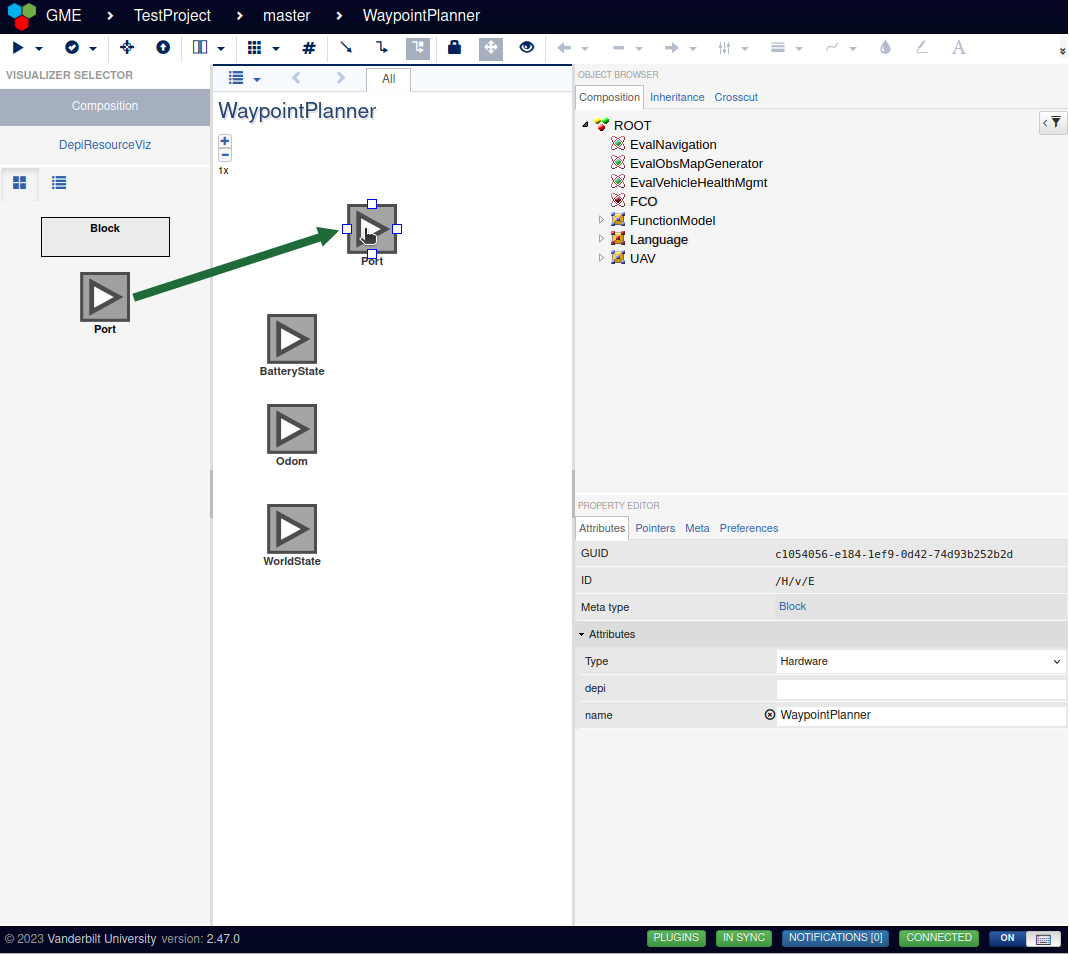Click the up-arrow go-to-parent icon
The height and width of the screenshot is (955, 1069).
[x=163, y=47]
